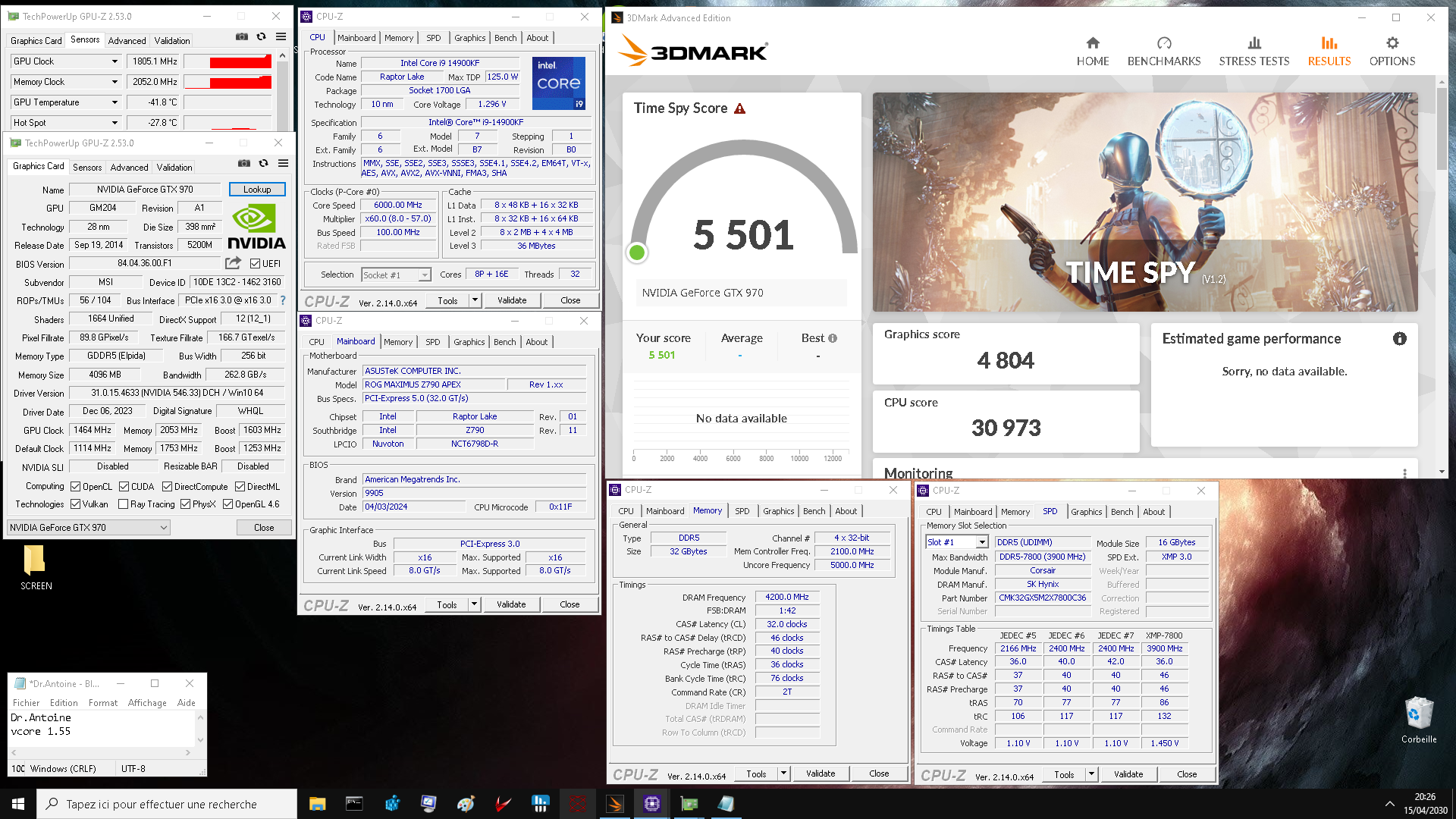Open hamburger menu in GPU-Z Sensors window

[x=281, y=36]
